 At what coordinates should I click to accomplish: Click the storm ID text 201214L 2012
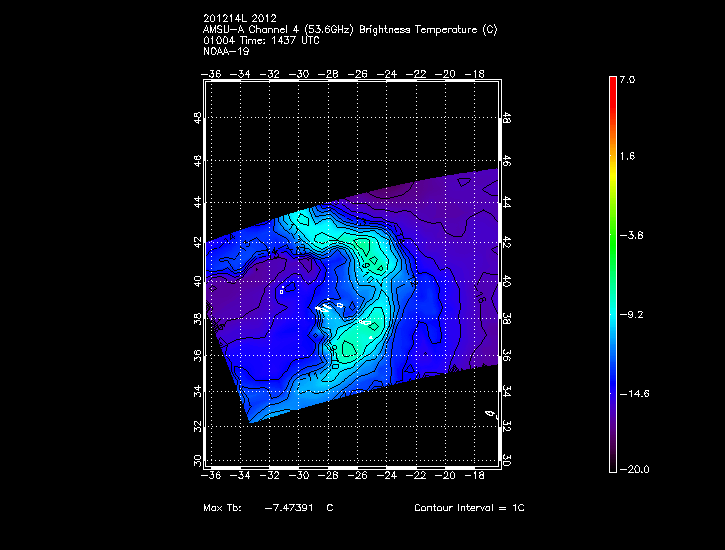236,18
